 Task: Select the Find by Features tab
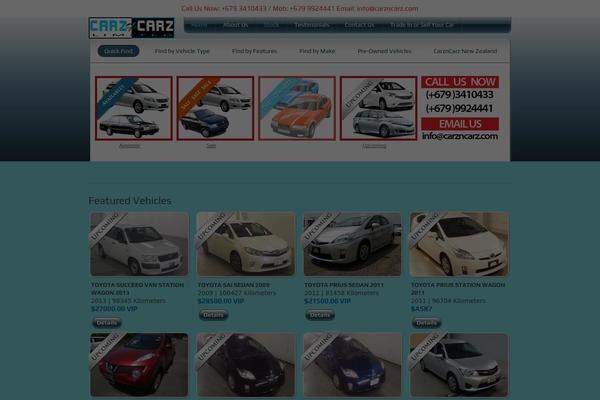[254, 51]
